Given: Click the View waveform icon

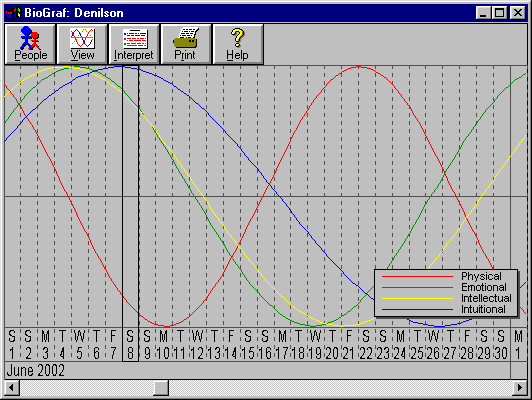Looking at the screenshot, I should coord(82,38).
